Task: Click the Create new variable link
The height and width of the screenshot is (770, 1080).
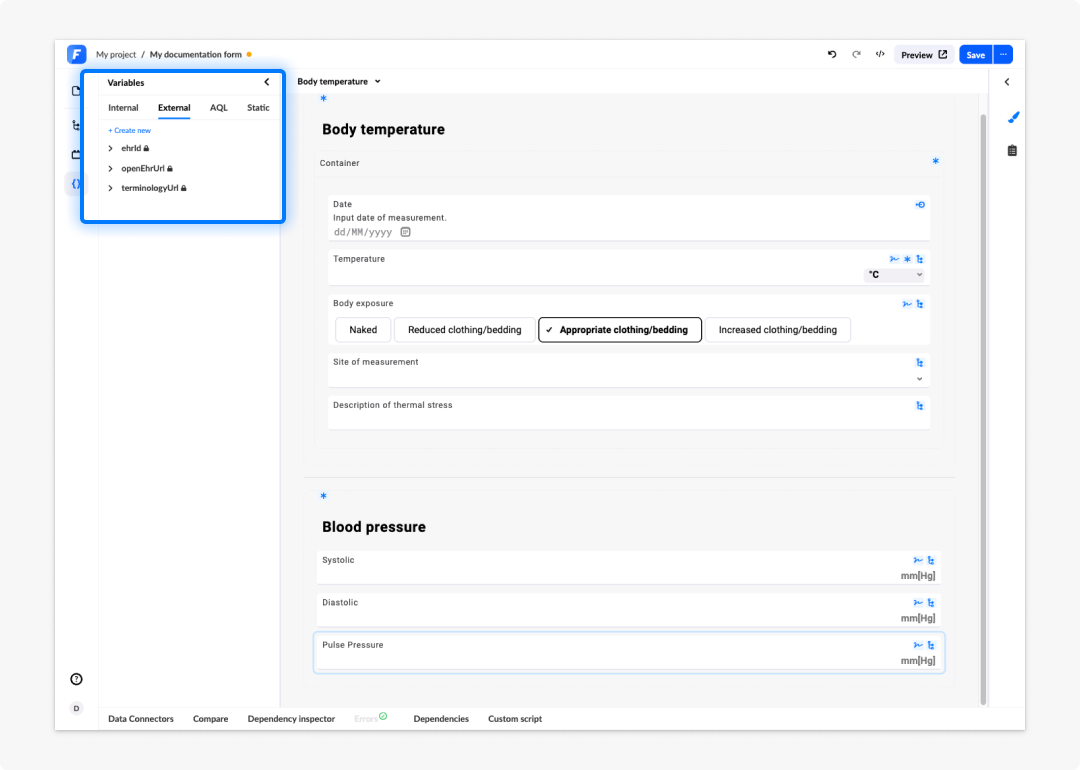Action: coord(129,130)
